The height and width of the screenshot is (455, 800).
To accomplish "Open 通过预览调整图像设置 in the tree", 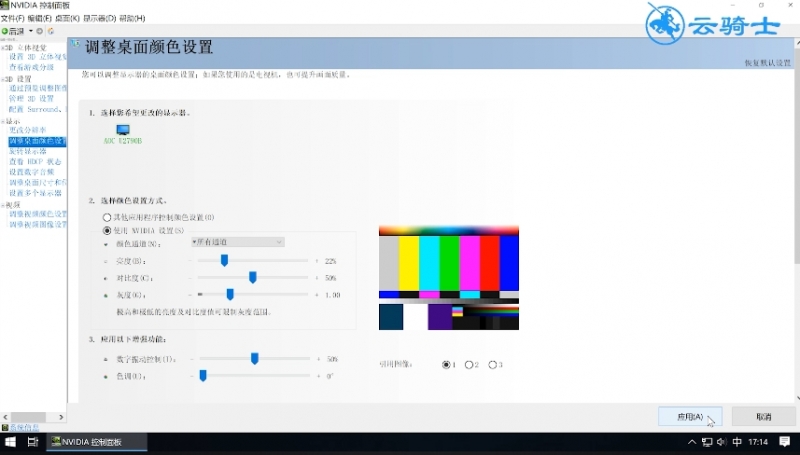I will click(x=38, y=88).
